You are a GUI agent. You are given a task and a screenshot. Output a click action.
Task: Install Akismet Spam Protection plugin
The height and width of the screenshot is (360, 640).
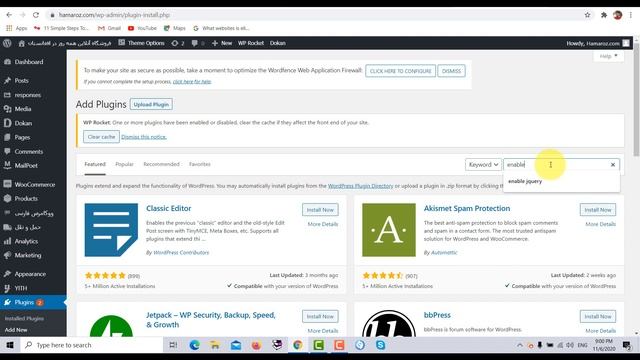[598, 210]
